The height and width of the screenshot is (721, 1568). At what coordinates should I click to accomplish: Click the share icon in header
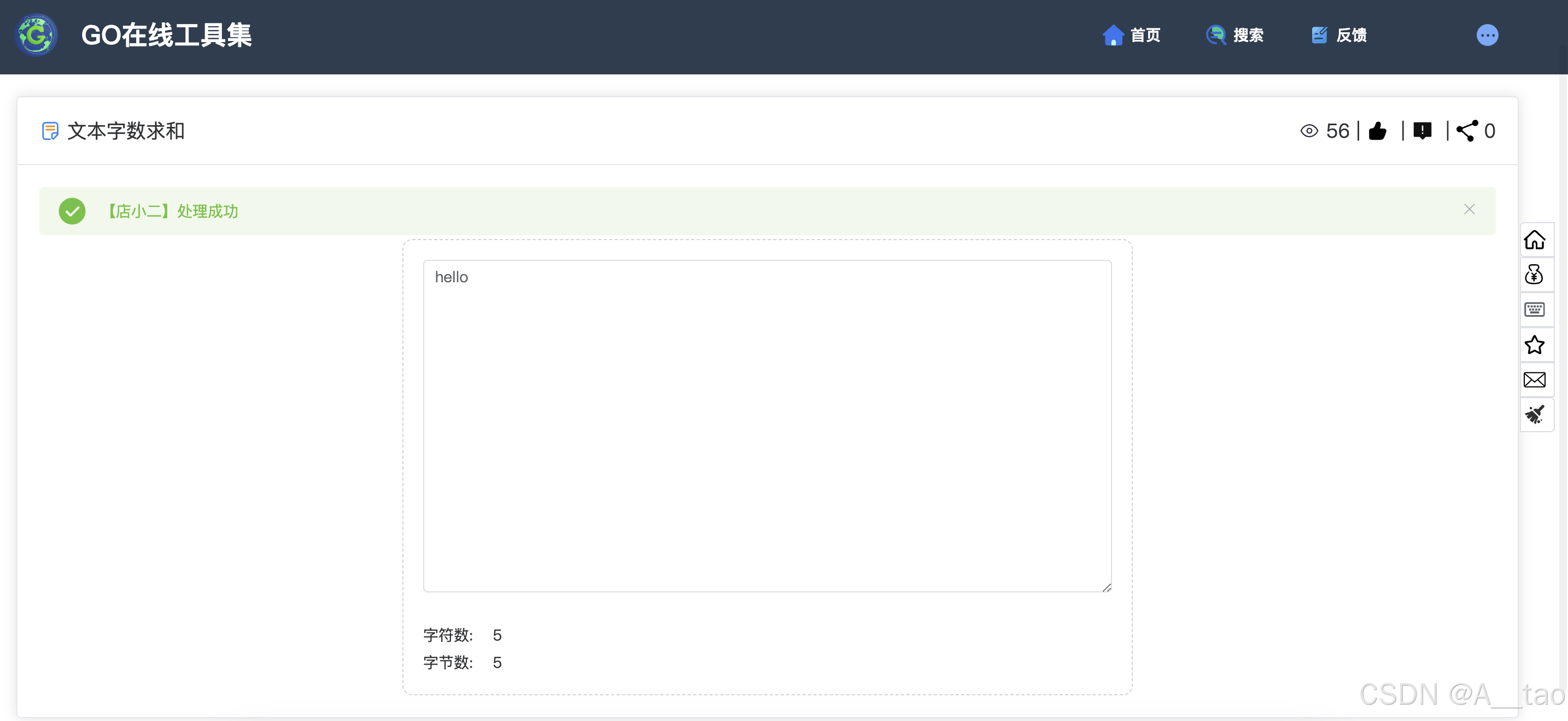(1466, 131)
